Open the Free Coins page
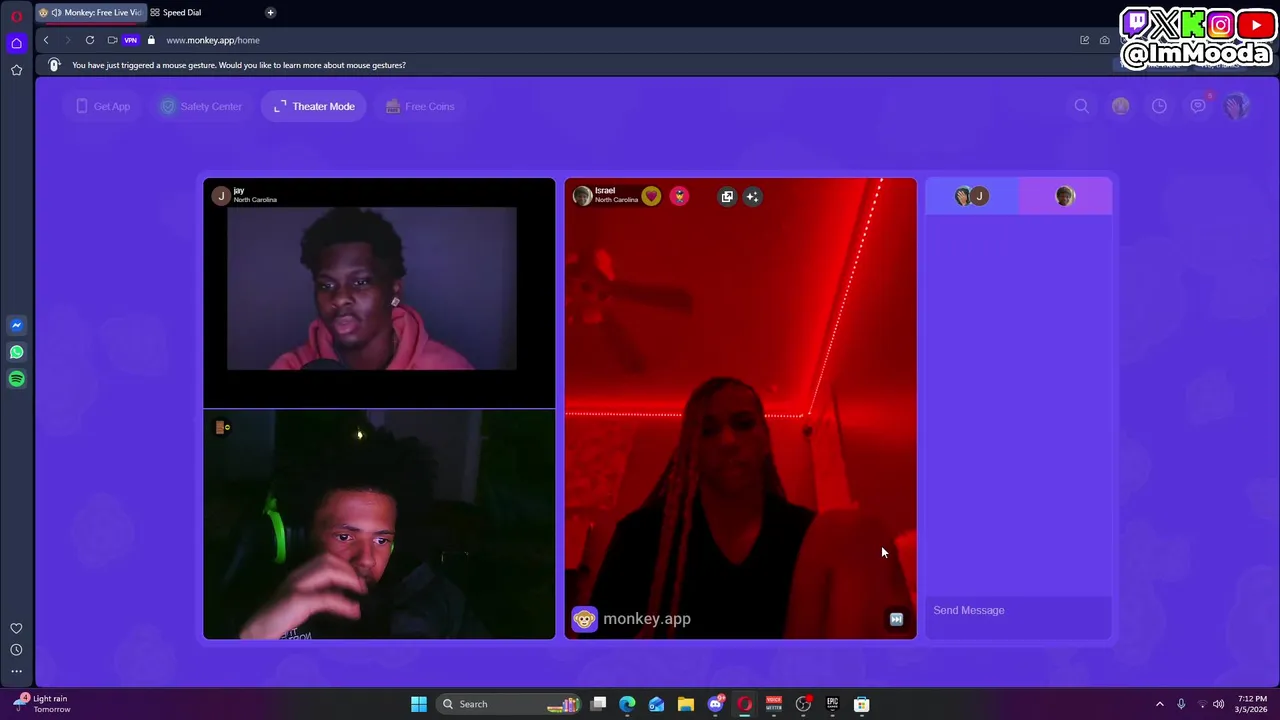This screenshot has width=1280, height=720. tap(420, 106)
